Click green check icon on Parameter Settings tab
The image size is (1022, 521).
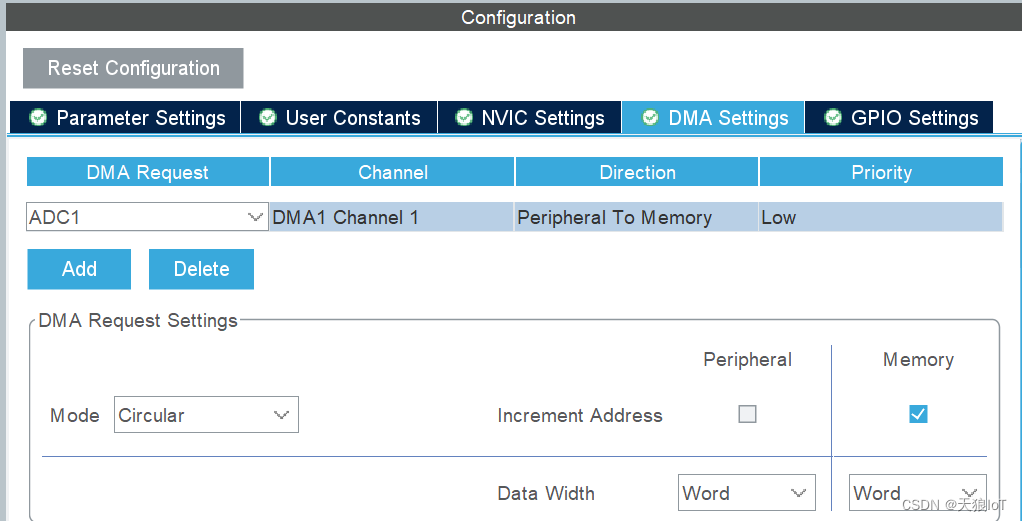click(38, 117)
